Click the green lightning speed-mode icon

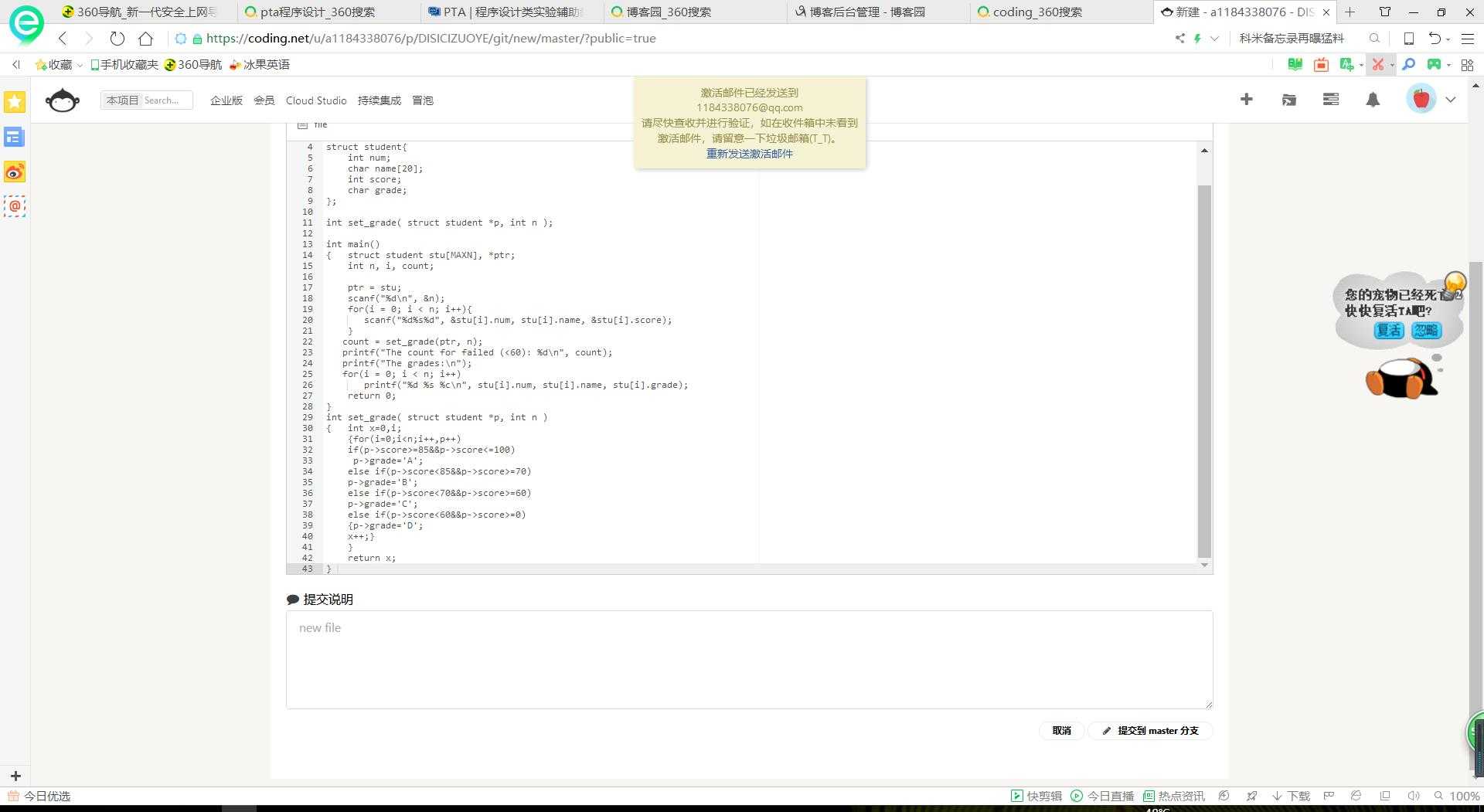1197,38
